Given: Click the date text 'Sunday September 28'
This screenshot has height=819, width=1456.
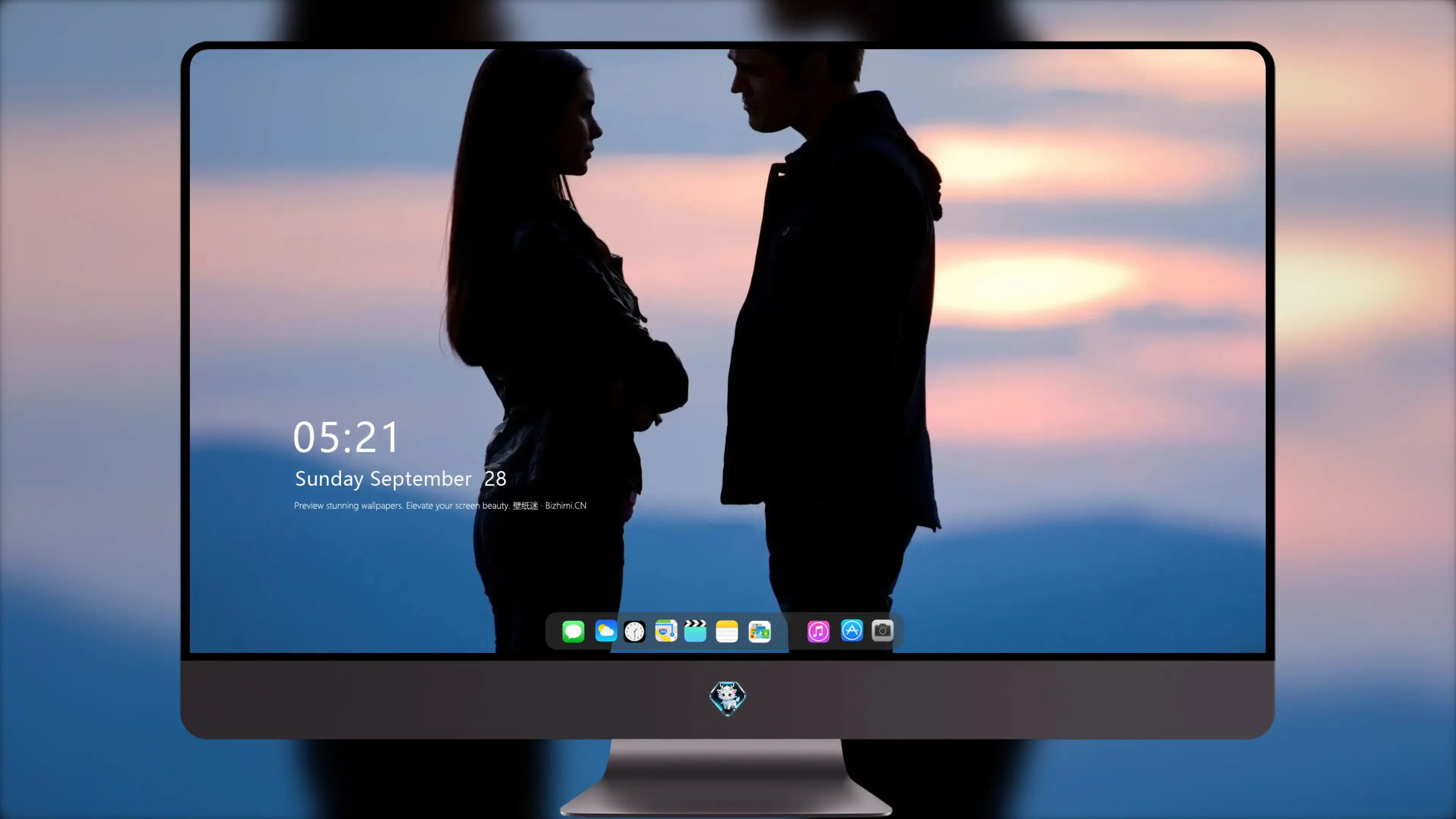Looking at the screenshot, I should (400, 479).
